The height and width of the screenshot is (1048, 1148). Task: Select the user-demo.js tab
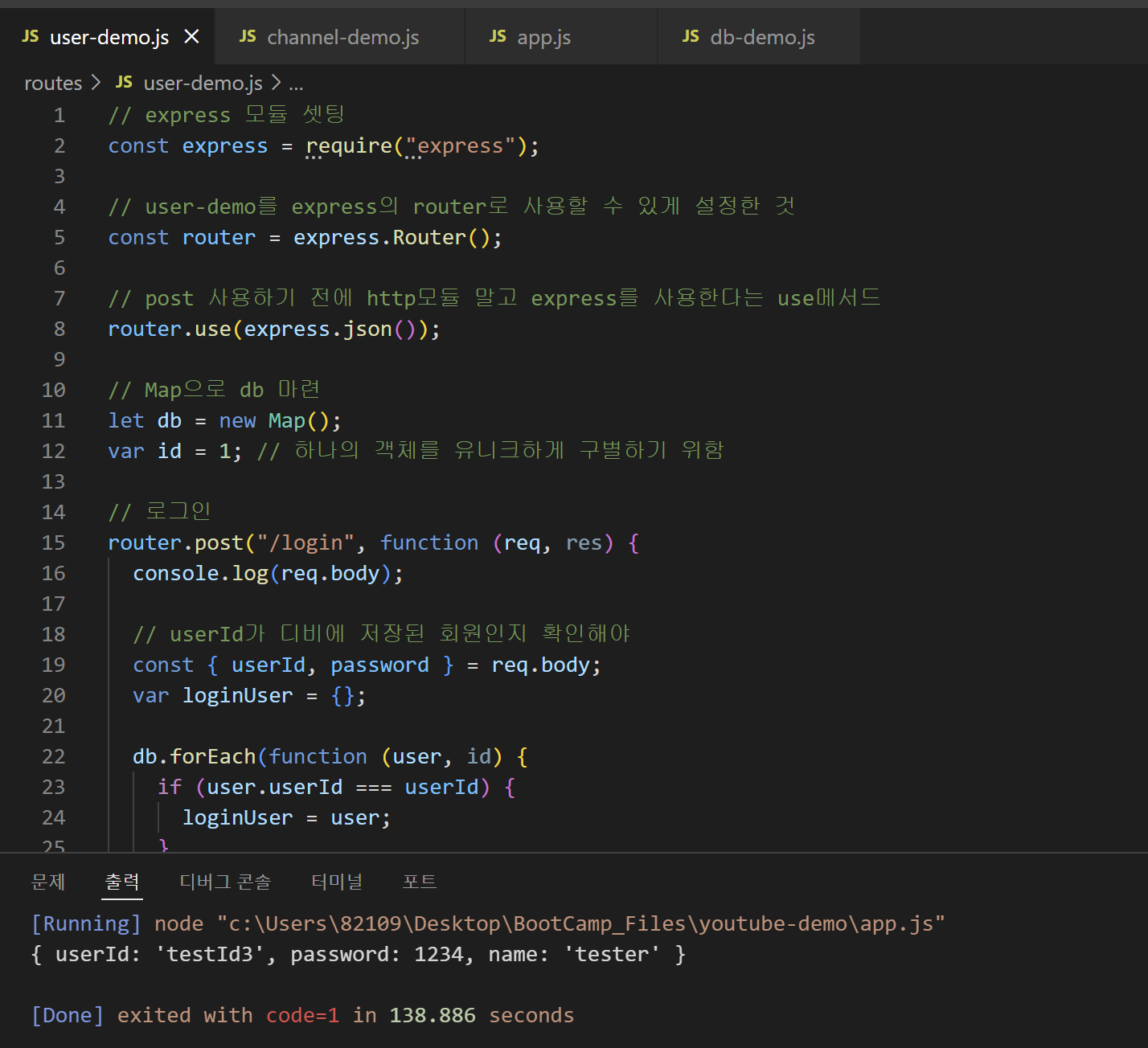(107, 37)
